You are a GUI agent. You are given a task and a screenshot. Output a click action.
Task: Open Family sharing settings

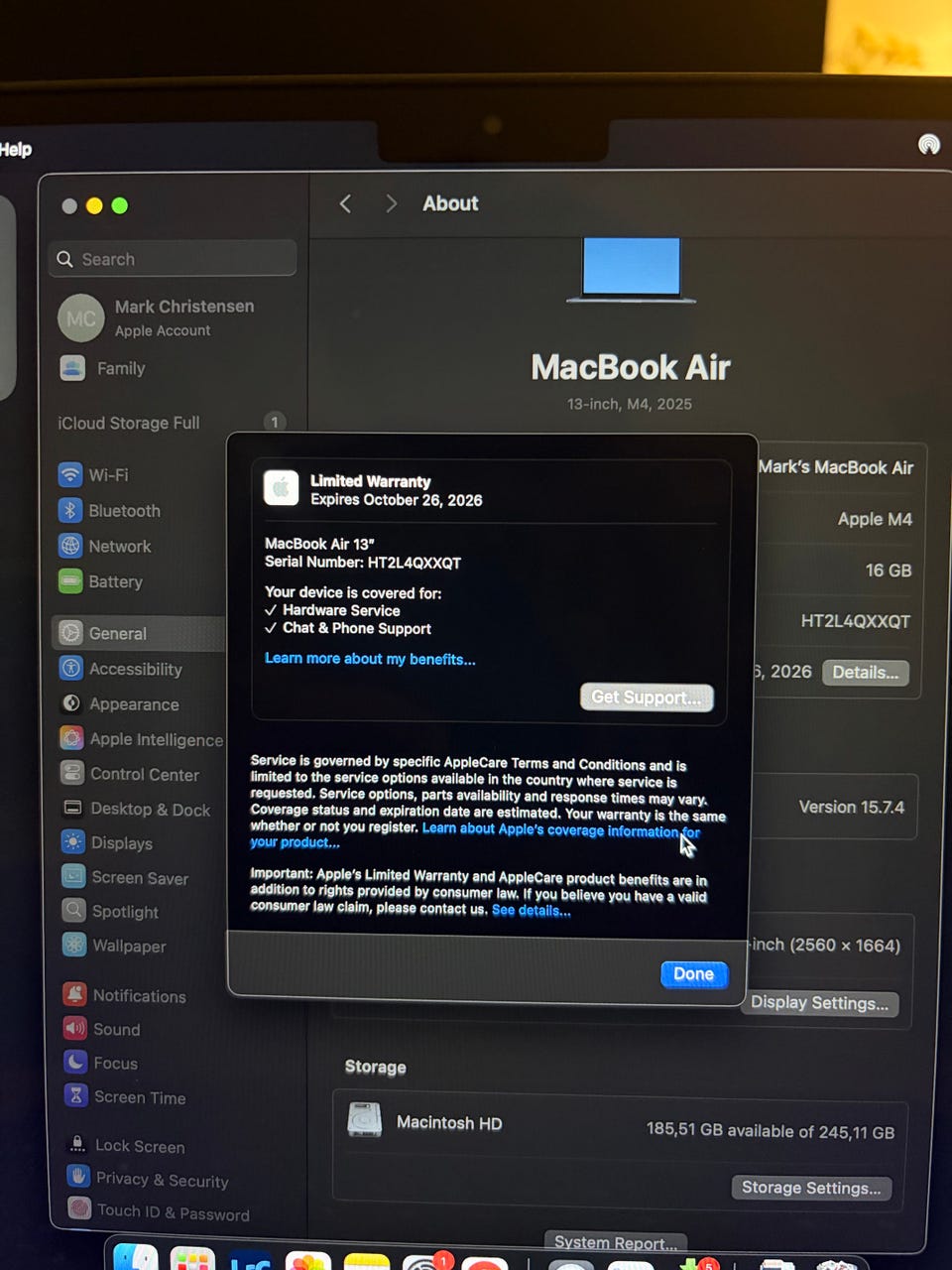pos(102,368)
